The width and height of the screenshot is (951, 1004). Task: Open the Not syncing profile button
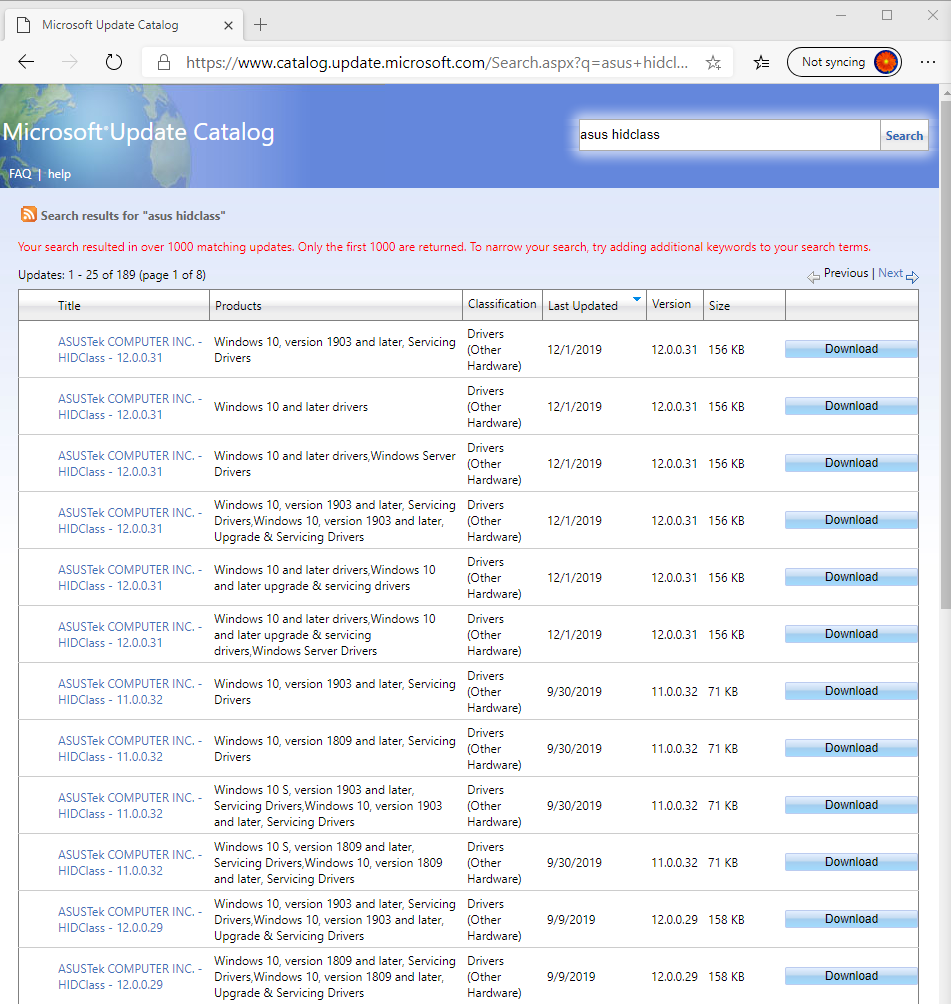point(844,62)
